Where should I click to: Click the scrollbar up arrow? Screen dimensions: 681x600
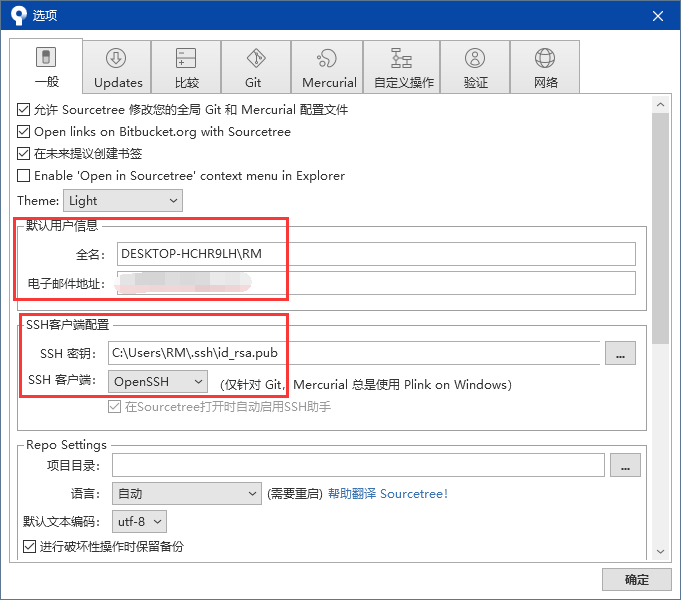tap(661, 104)
